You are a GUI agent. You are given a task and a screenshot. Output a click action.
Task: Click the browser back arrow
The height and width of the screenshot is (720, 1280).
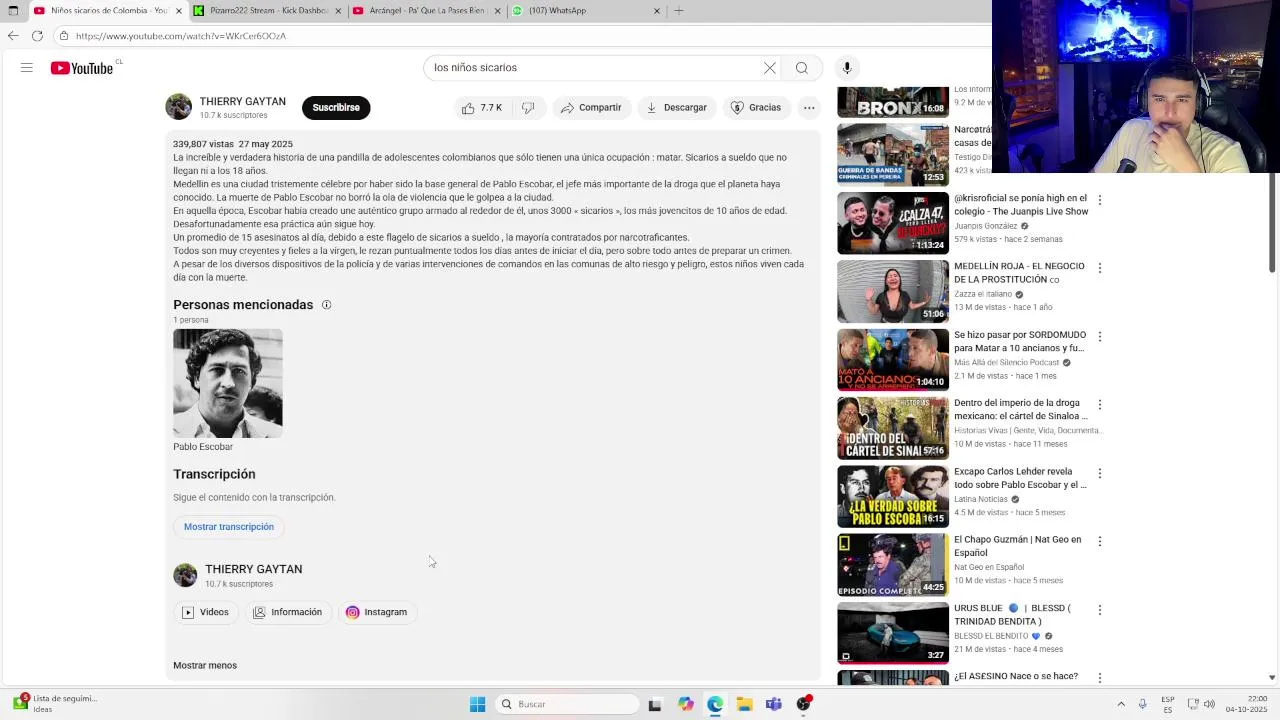click(x=13, y=36)
